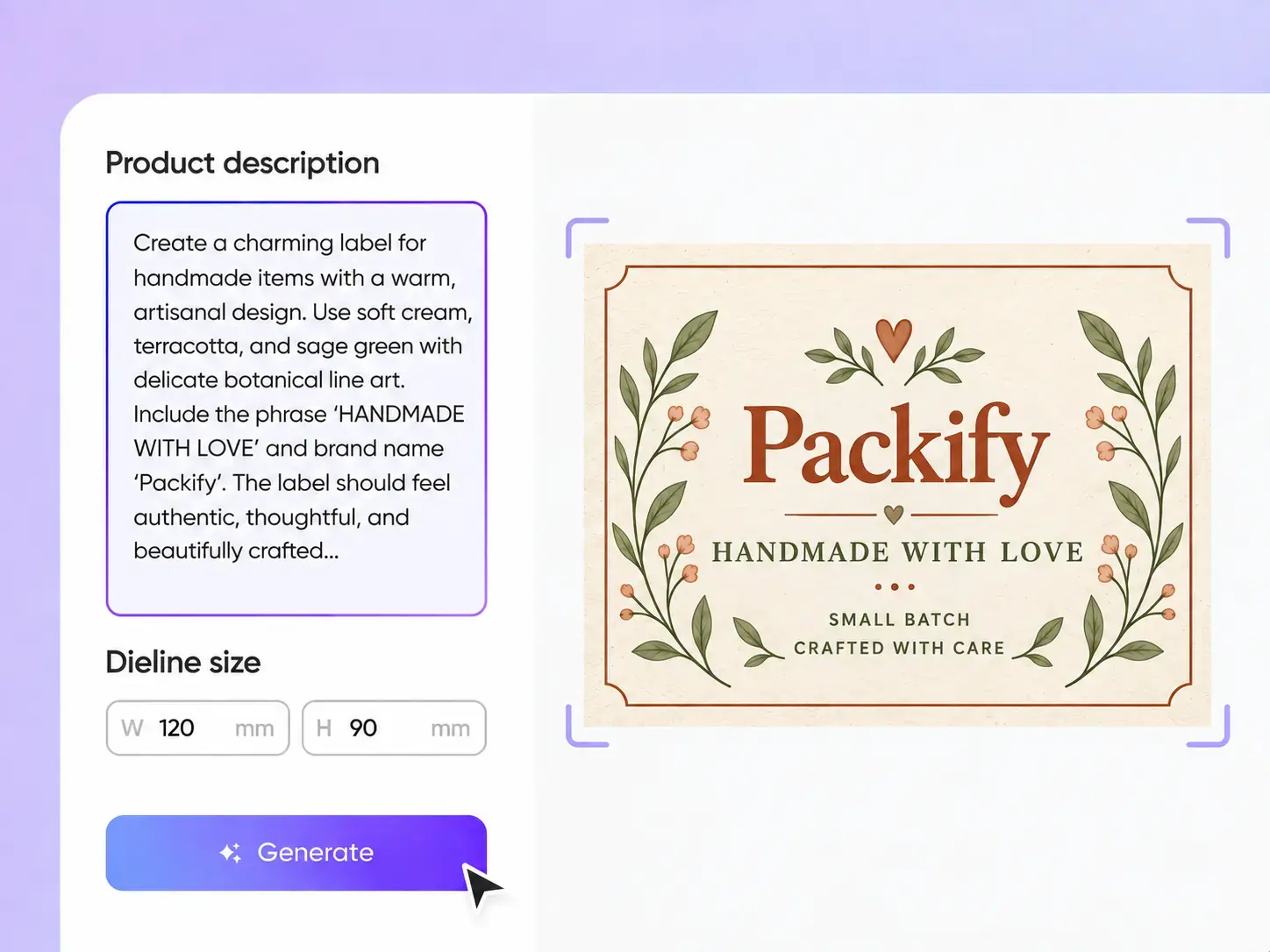The width and height of the screenshot is (1270, 952).
Task: Click the 'Product description' heading
Action: [242, 163]
